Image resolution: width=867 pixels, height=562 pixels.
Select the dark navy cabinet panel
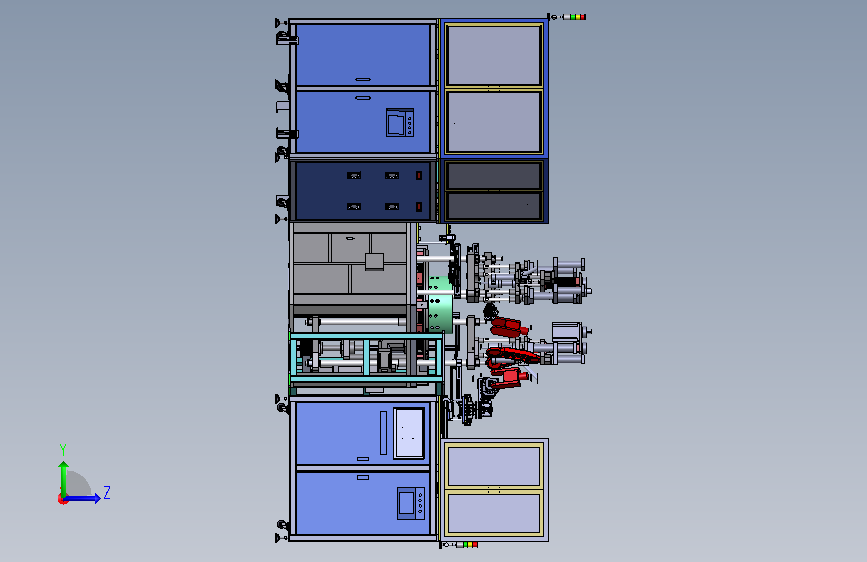pos(363,191)
